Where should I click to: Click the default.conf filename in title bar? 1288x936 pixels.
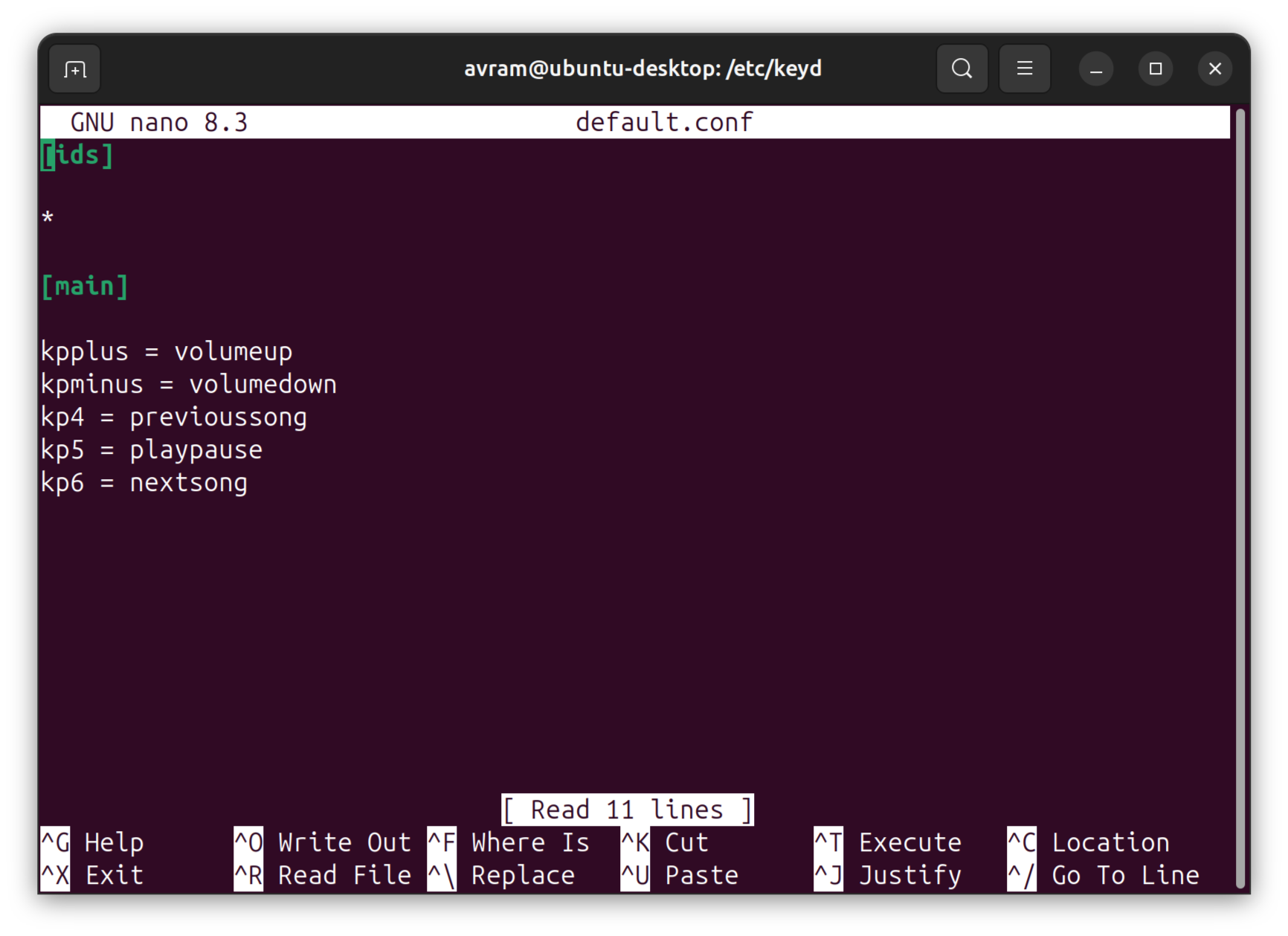pyautogui.click(x=664, y=122)
